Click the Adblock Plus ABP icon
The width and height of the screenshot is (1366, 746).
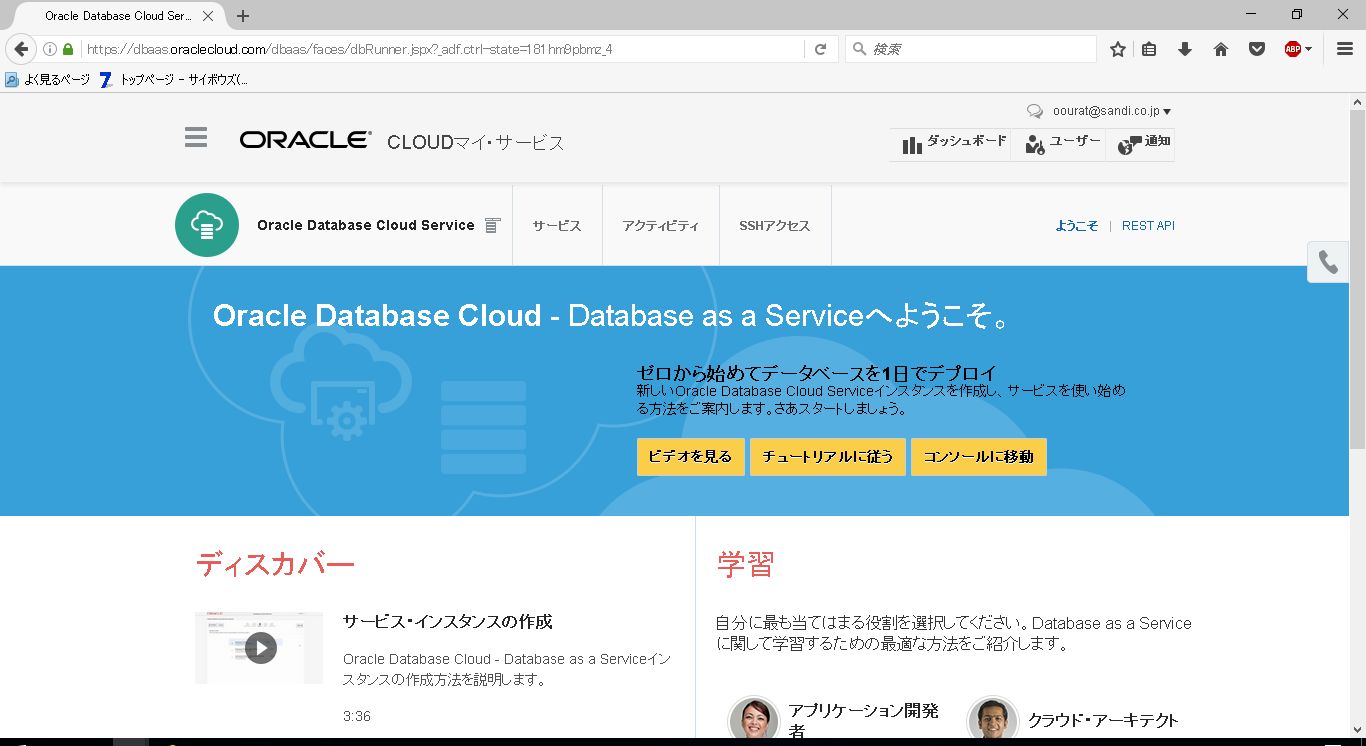coord(1293,49)
